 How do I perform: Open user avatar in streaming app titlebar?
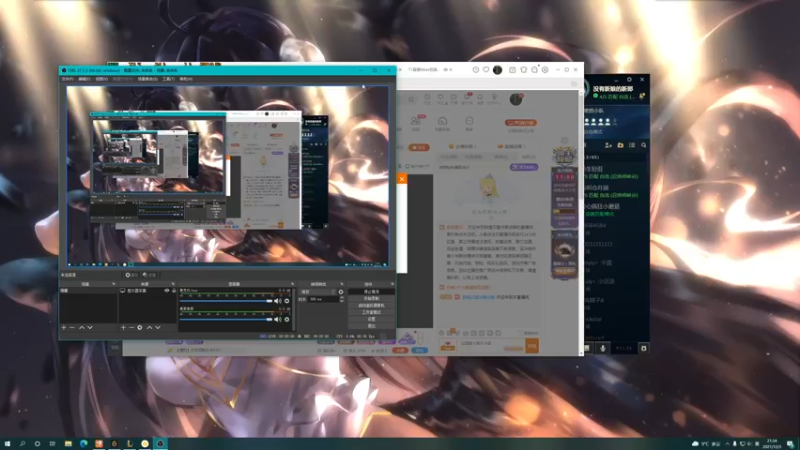(x=497, y=70)
